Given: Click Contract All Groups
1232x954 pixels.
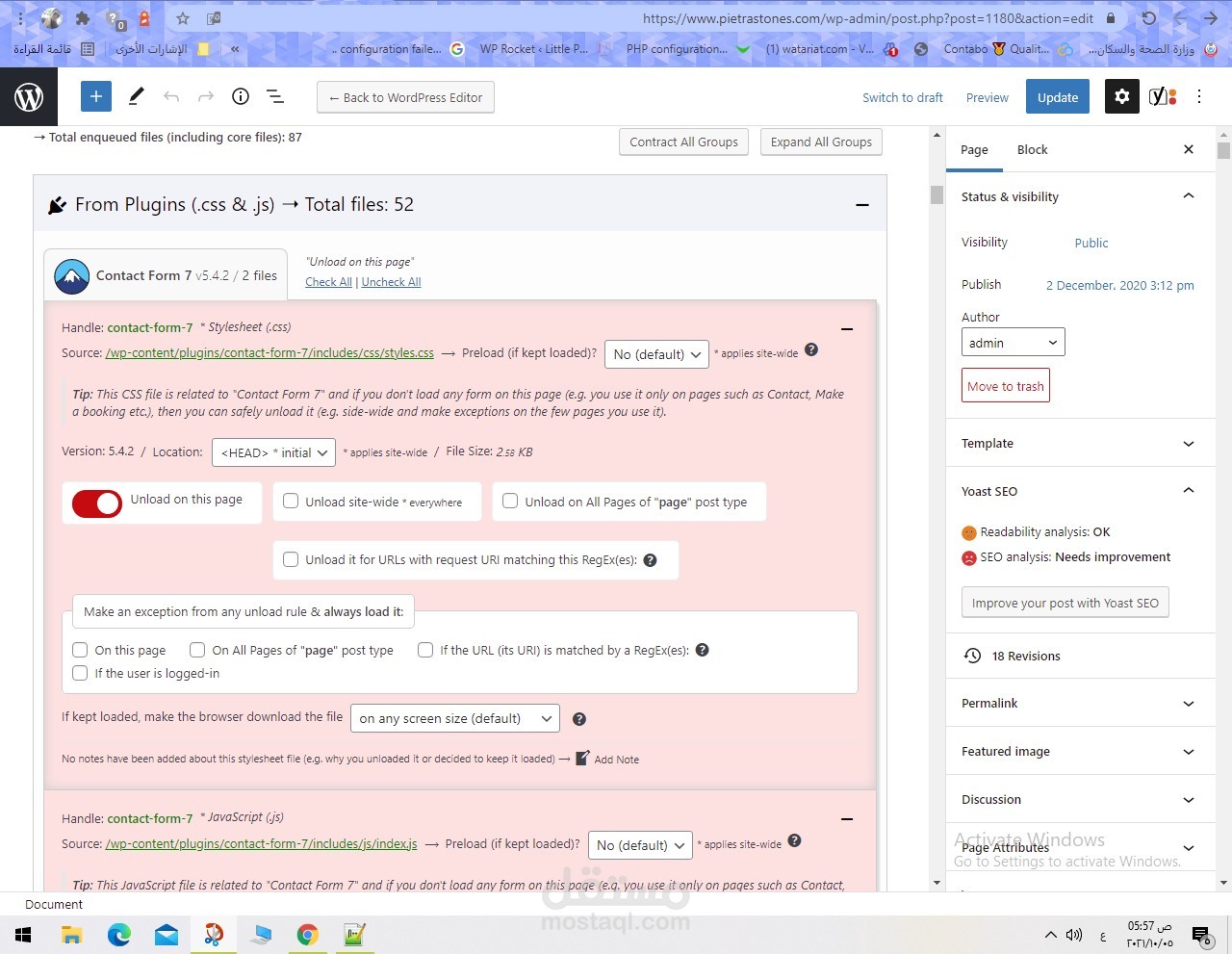Looking at the screenshot, I should (684, 142).
